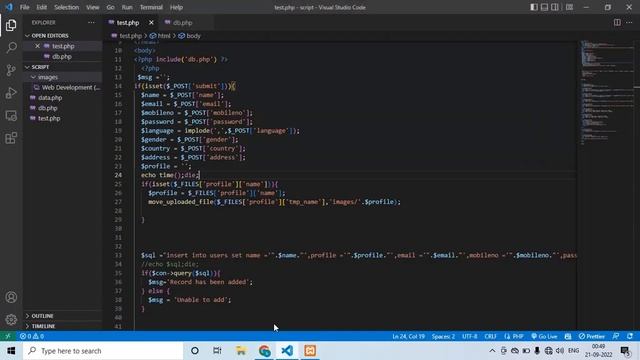
Task: Click the test.php breadcrumb item
Action: (127, 36)
